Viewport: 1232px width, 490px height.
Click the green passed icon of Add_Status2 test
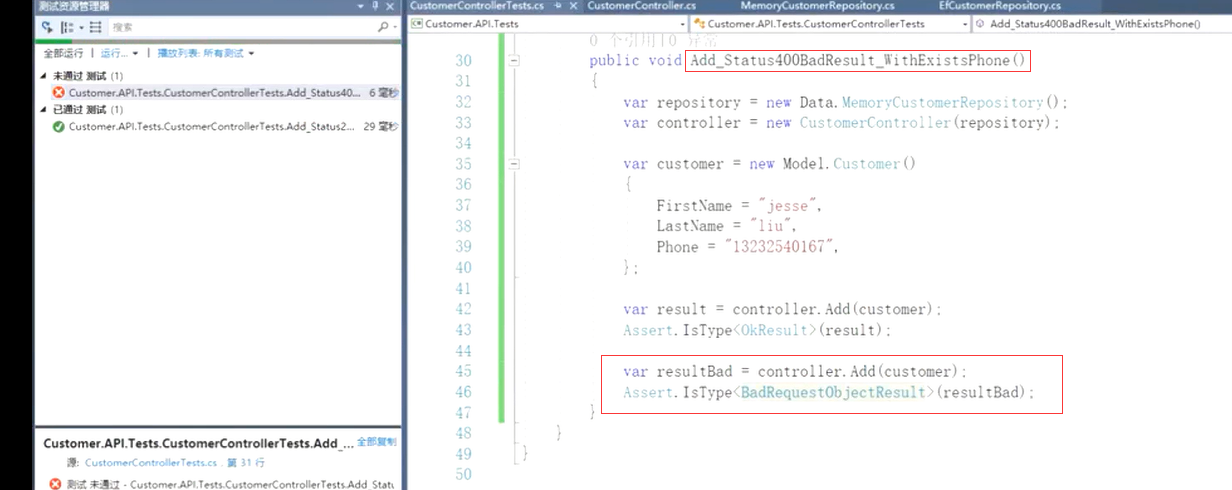tap(59, 127)
